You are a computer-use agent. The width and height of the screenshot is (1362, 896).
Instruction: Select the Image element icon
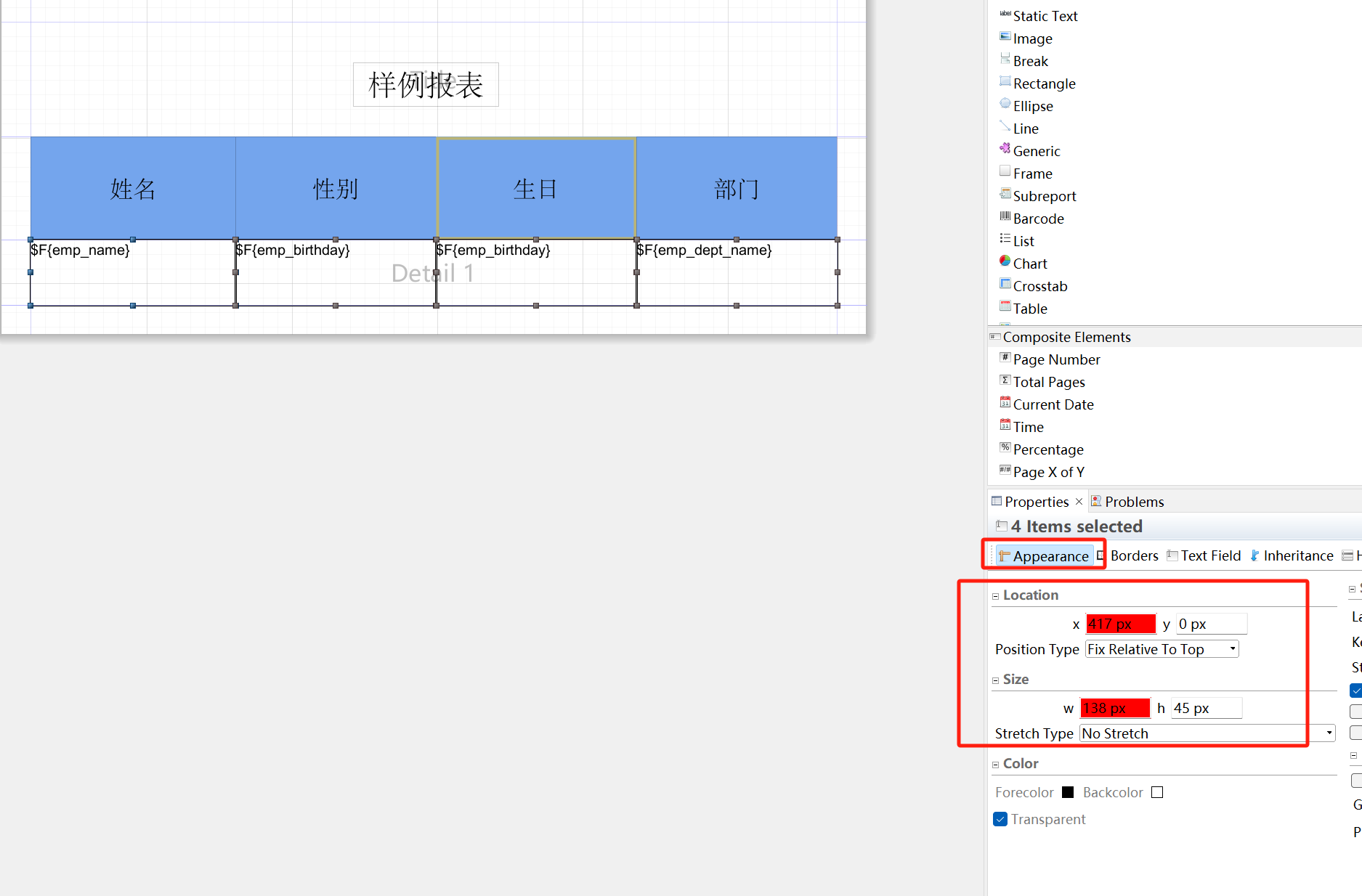(x=1005, y=36)
